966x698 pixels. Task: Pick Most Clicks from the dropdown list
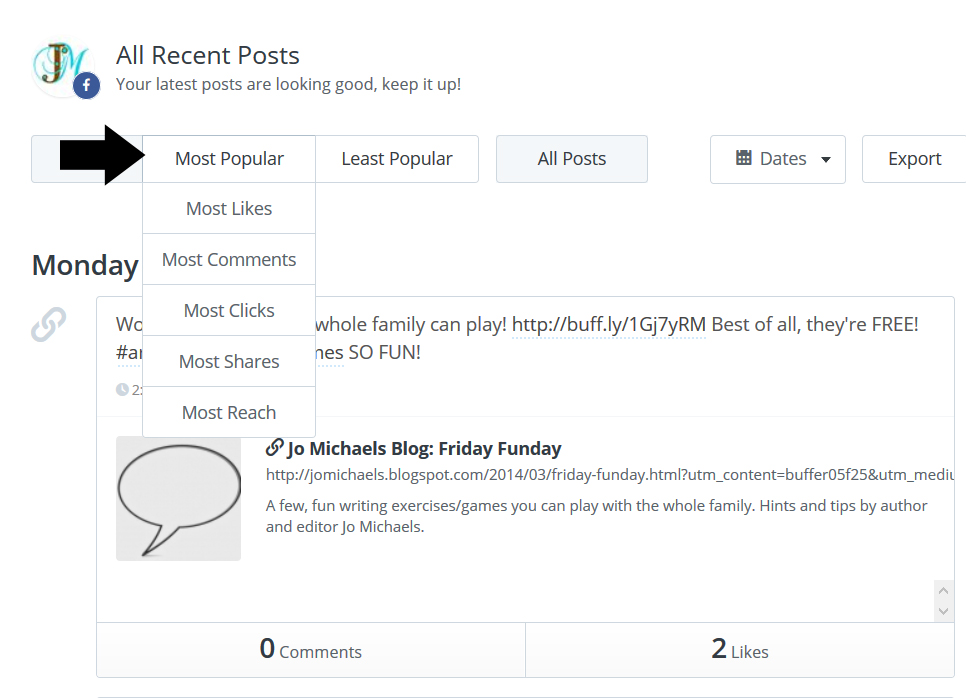click(229, 311)
